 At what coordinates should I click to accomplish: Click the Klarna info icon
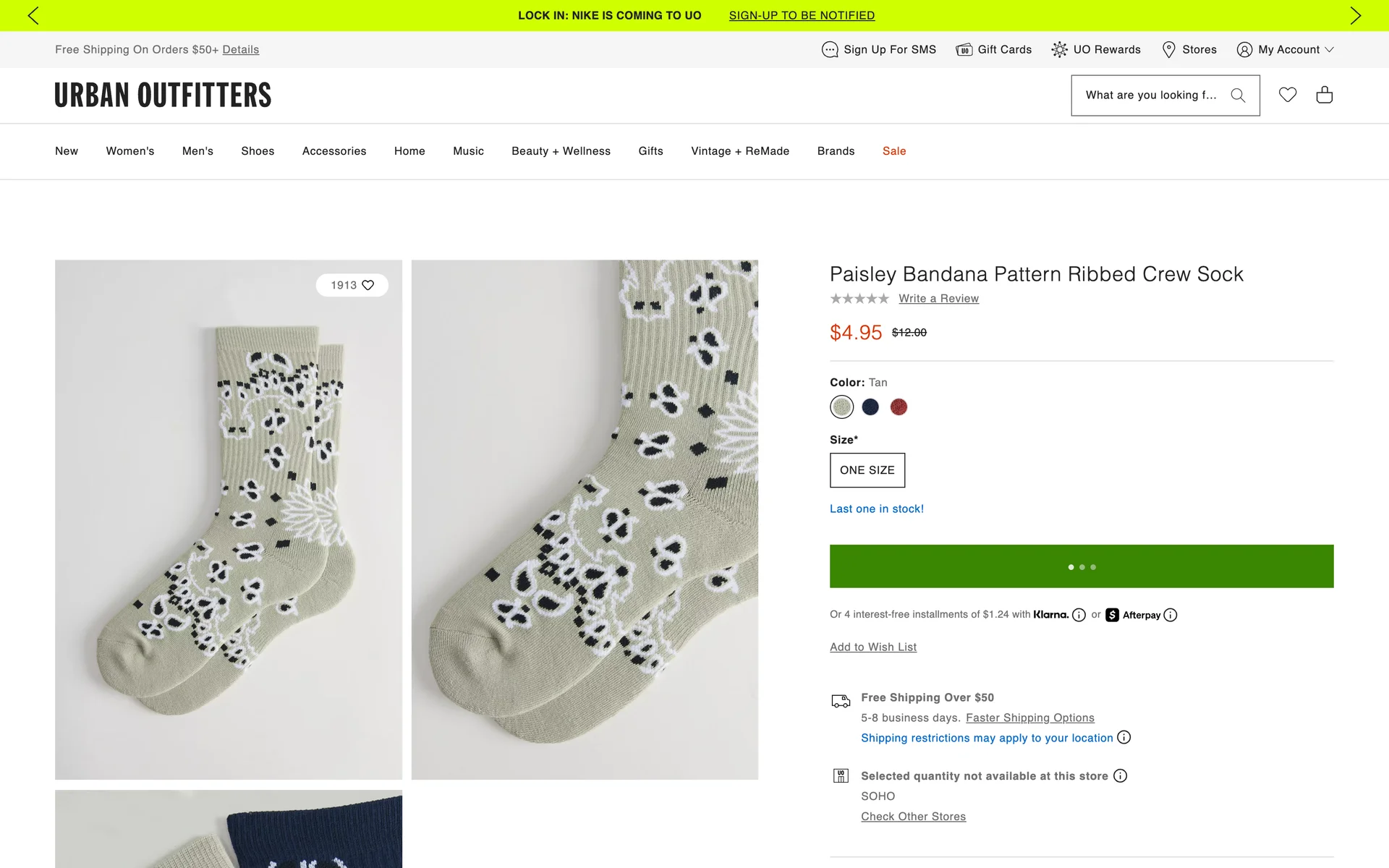pos(1079,615)
